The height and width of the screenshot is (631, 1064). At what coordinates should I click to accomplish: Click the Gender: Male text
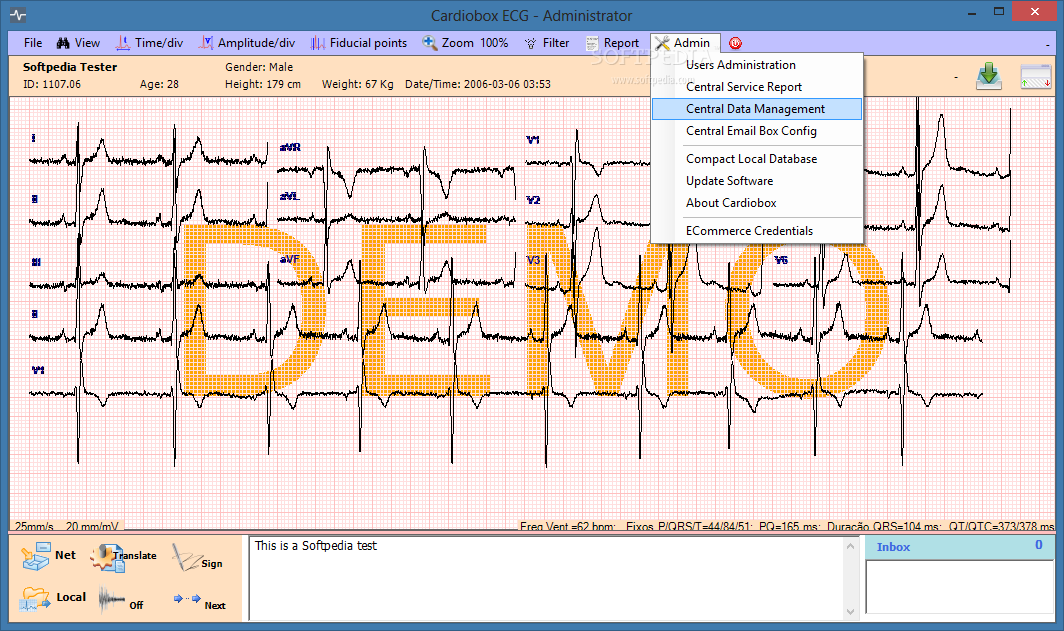259,67
